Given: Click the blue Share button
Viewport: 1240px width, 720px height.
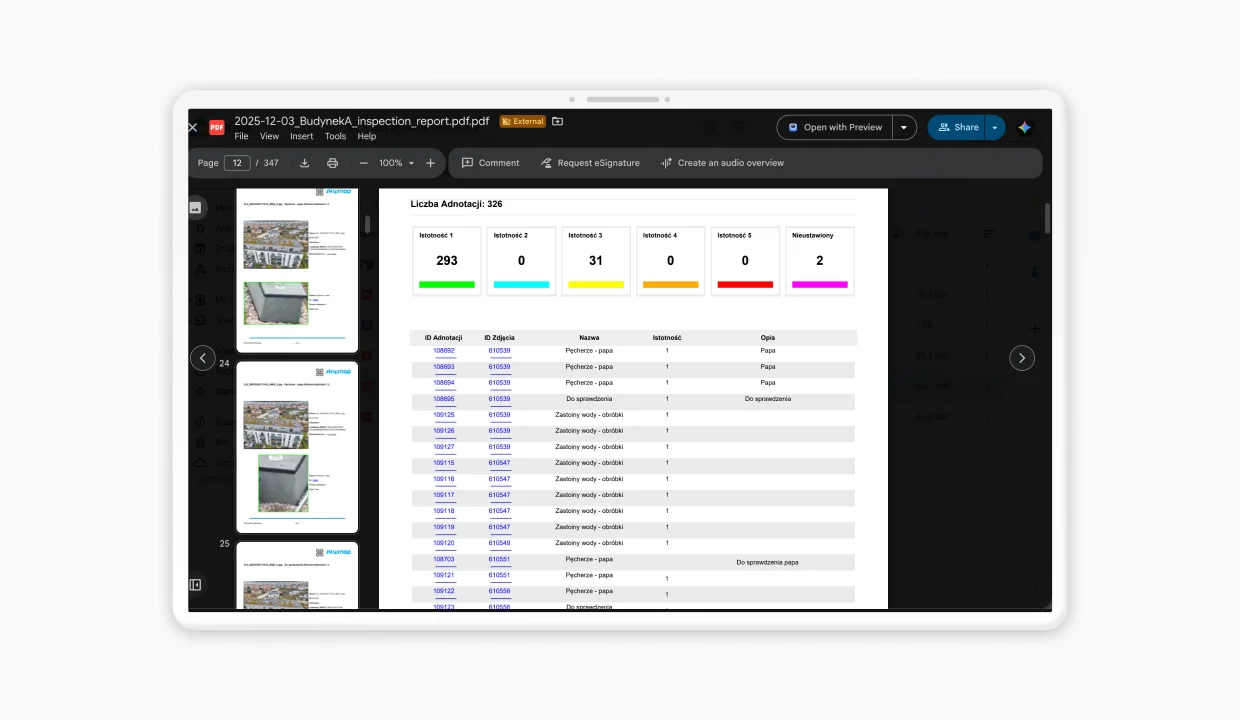Looking at the screenshot, I should point(957,128).
